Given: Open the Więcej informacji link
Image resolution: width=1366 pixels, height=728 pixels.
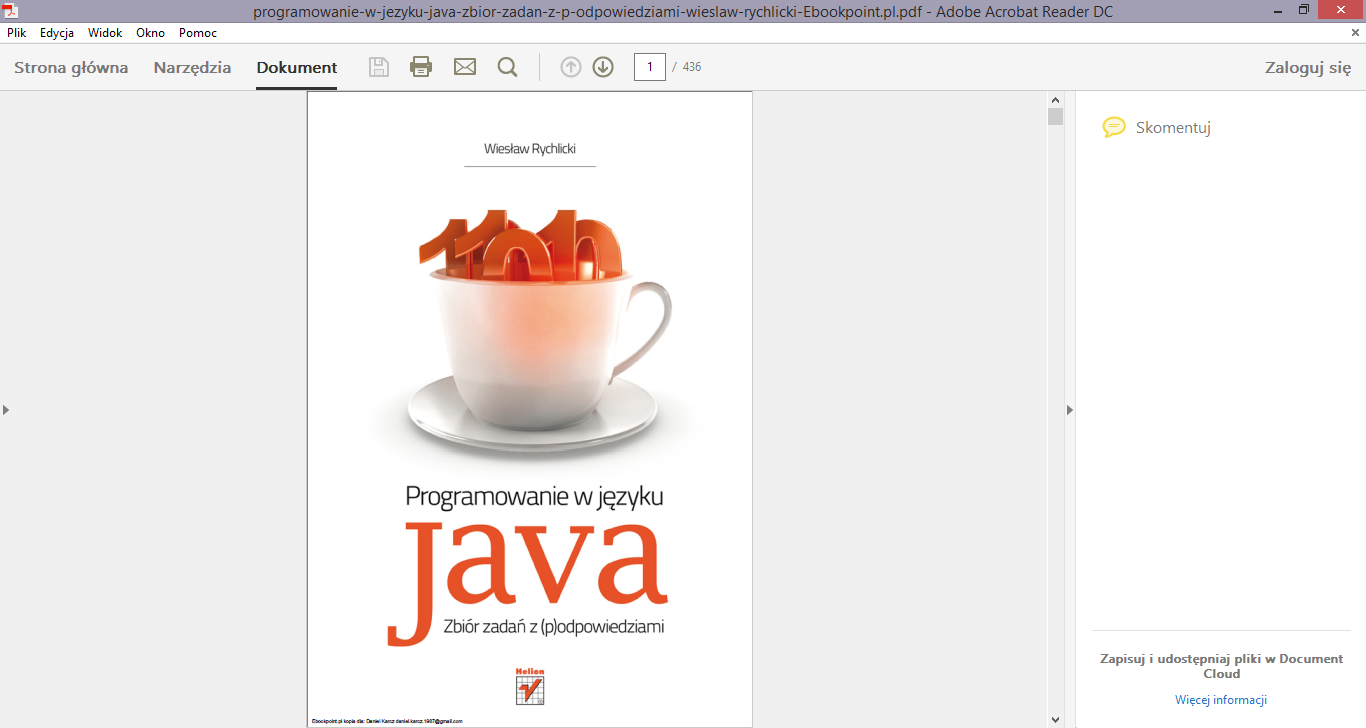Looking at the screenshot, I should (1220, 700).
